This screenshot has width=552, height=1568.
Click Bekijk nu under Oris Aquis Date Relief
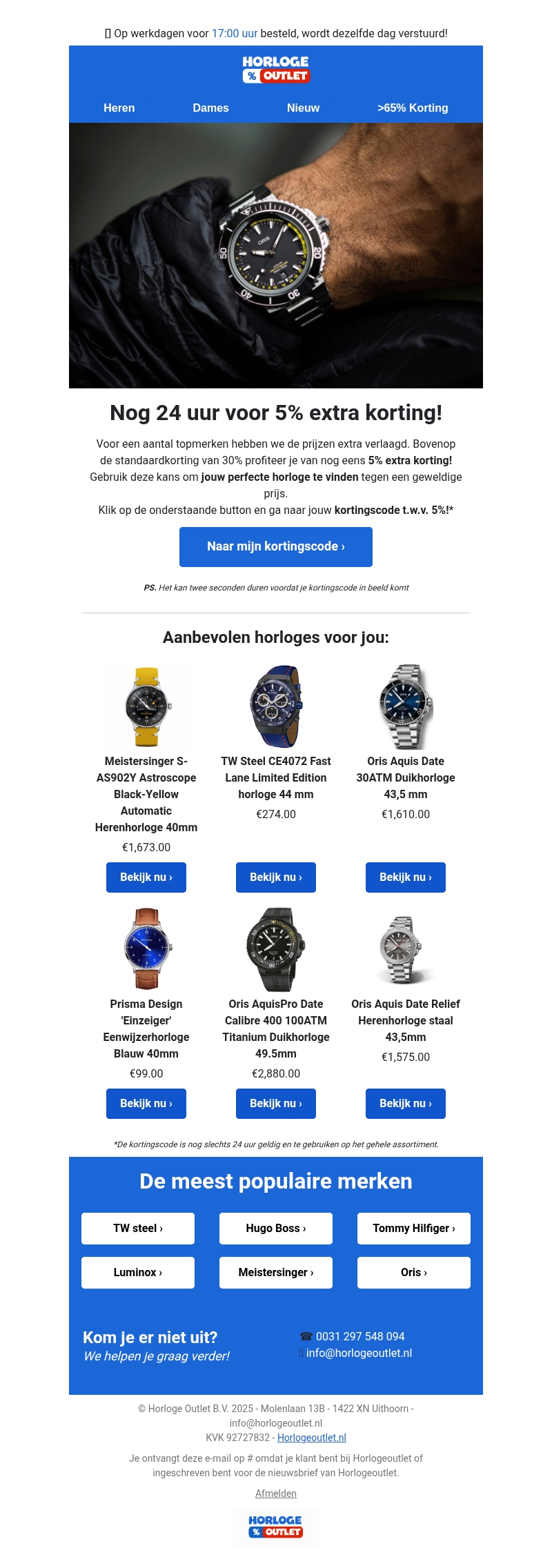406,1104
